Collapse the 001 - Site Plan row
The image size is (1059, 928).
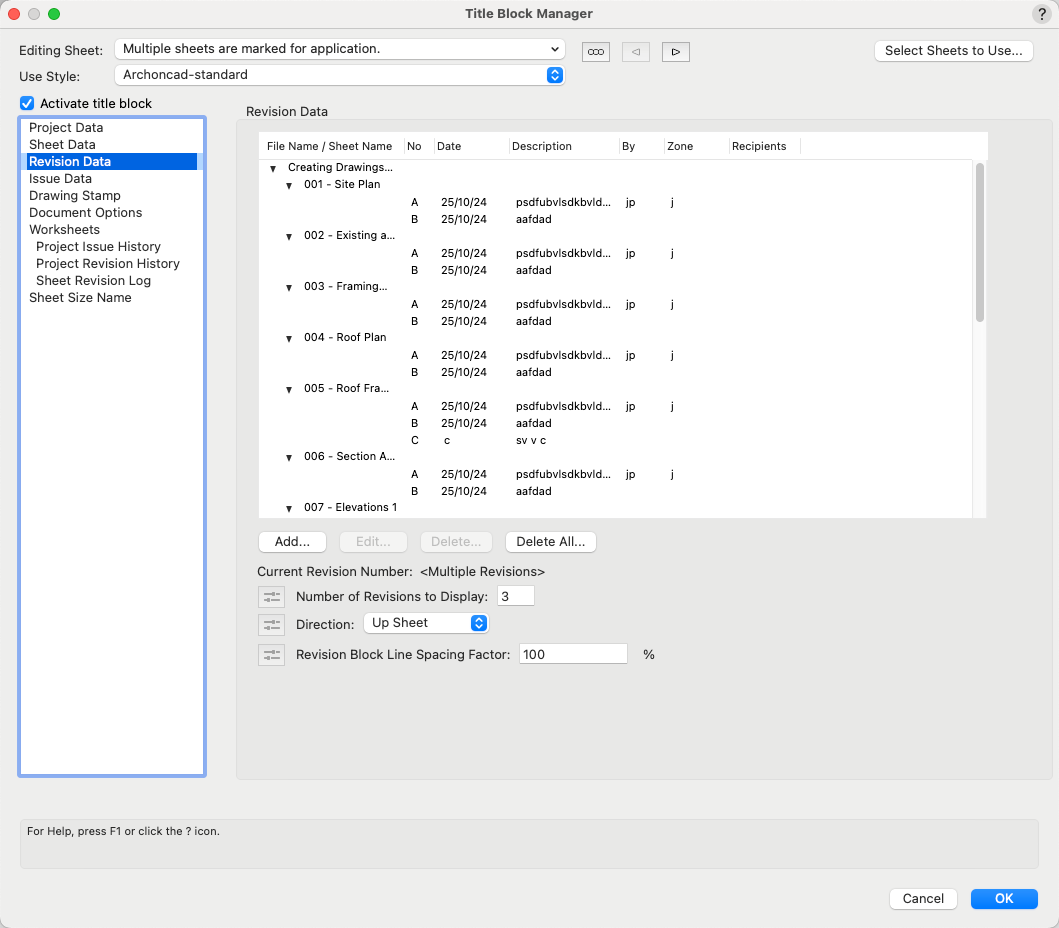[x=289, y=185]
